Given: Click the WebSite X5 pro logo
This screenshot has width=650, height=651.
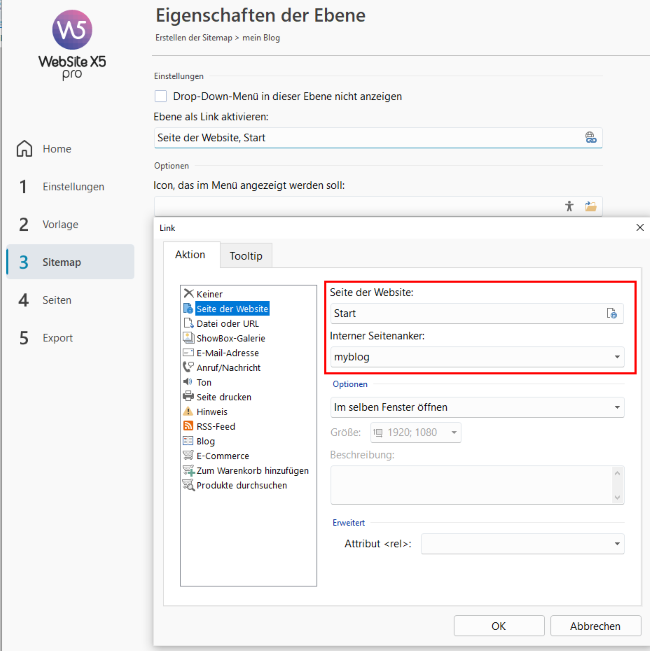Looking at the screenshot, I should click(72, 44).
